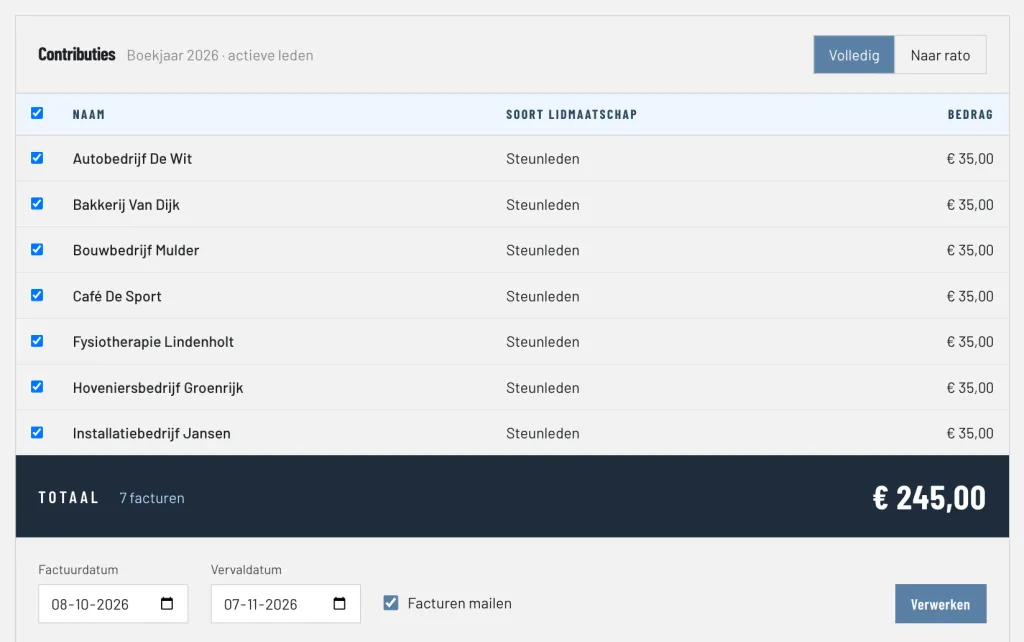Click the Factuurdatum date field
Viewport: 1024px width, 642px height.
click(113, 603)
